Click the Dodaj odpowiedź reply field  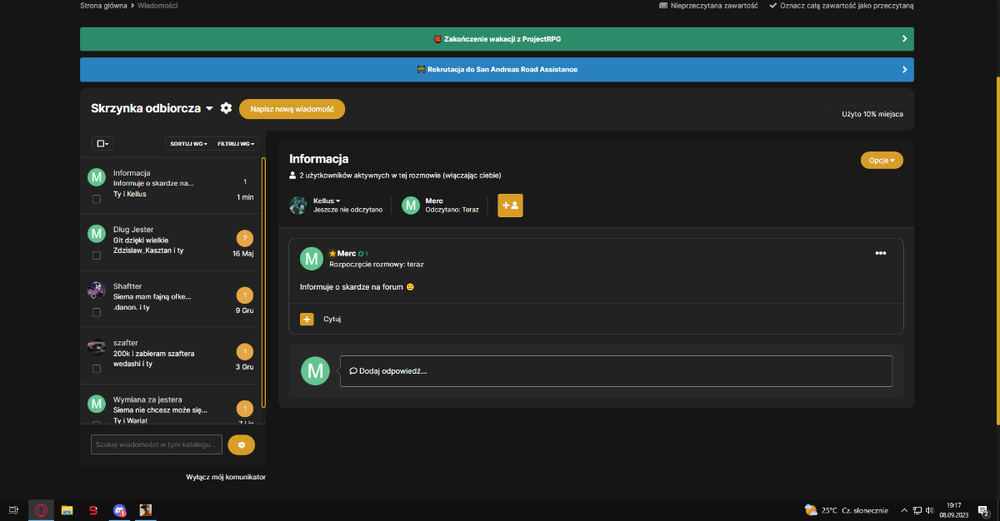(616, 371)
